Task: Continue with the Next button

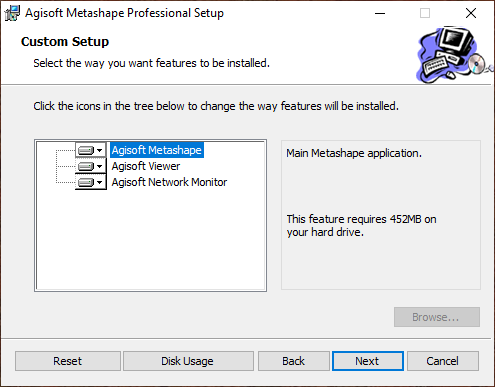Action: coord(368,361)
